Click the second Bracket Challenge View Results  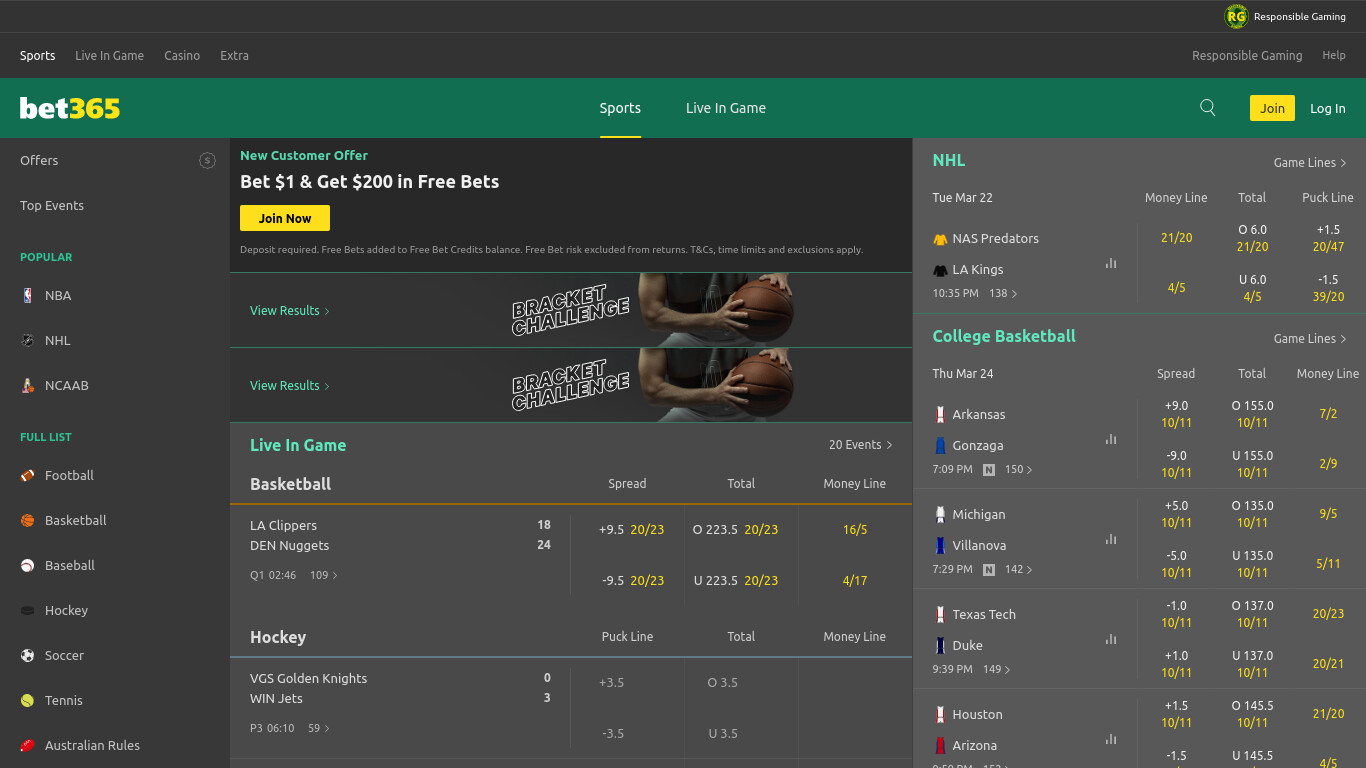pos(290,385)
